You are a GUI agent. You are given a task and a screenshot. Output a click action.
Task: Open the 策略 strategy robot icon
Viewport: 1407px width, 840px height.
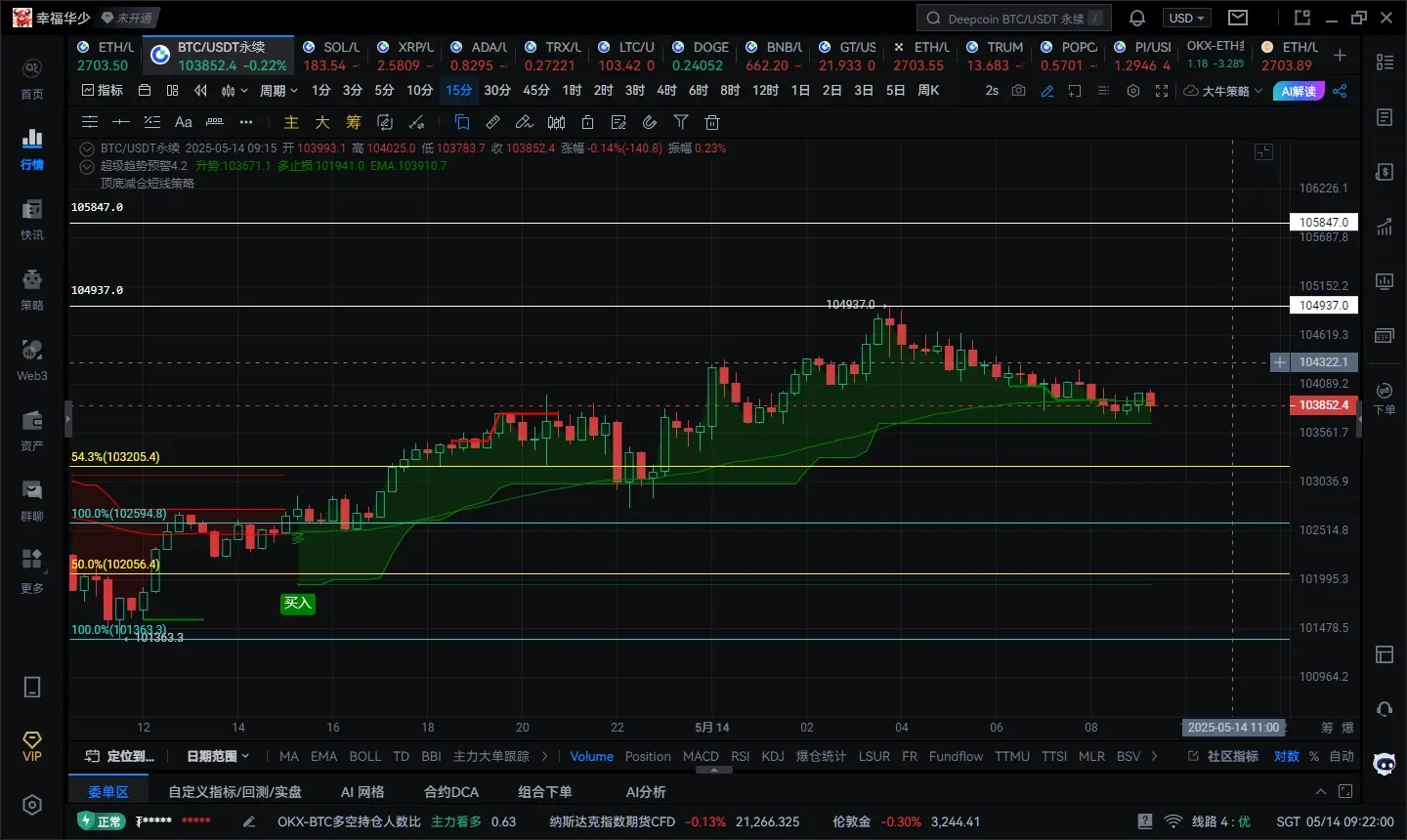click(32, 290)
